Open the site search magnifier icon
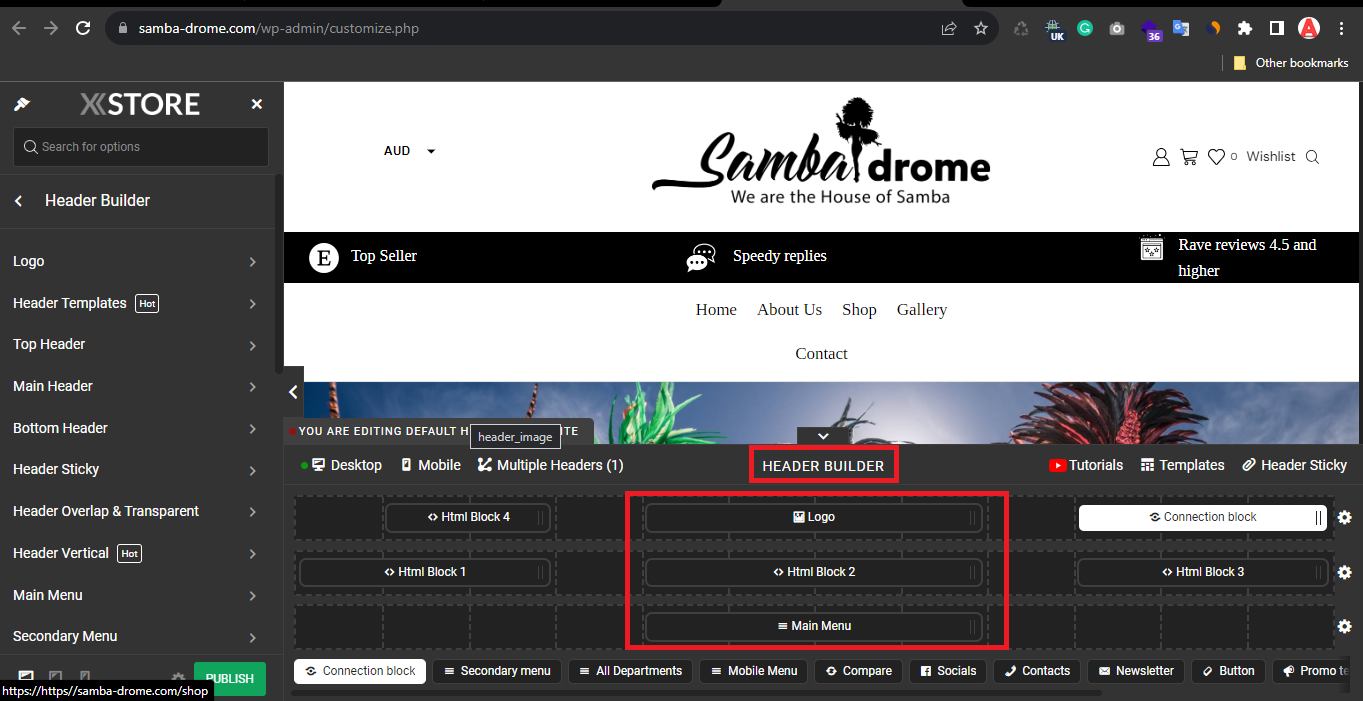 [x=1313, y=157]
